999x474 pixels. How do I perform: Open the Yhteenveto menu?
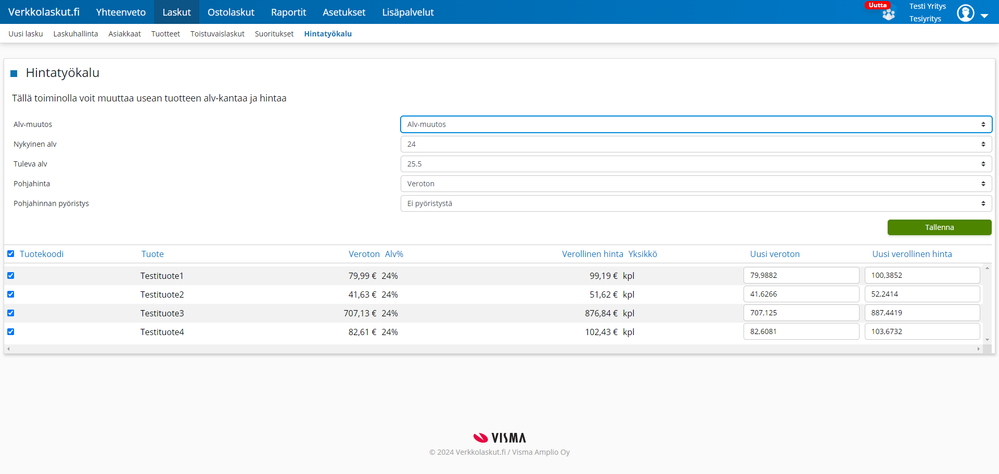click(120, 12)
